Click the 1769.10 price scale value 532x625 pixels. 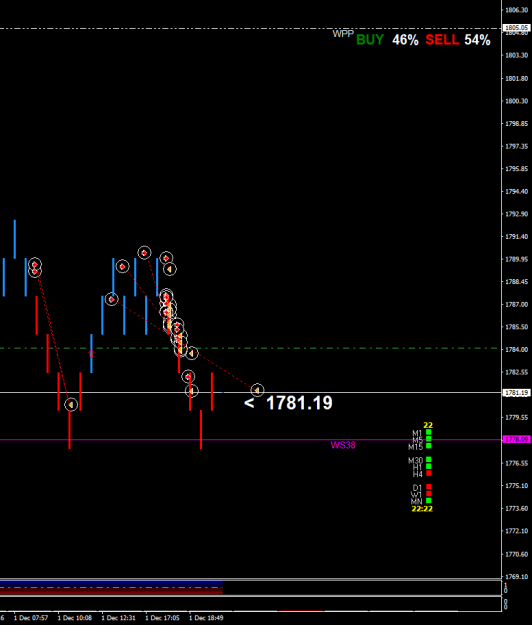pos(517,577)
